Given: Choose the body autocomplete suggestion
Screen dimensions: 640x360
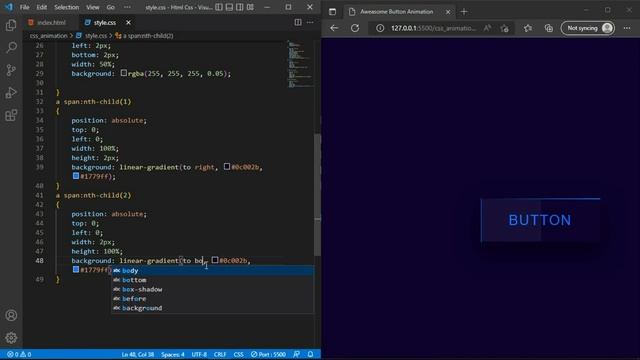Looking at the screenshot, I should click(x=213, y=271).
